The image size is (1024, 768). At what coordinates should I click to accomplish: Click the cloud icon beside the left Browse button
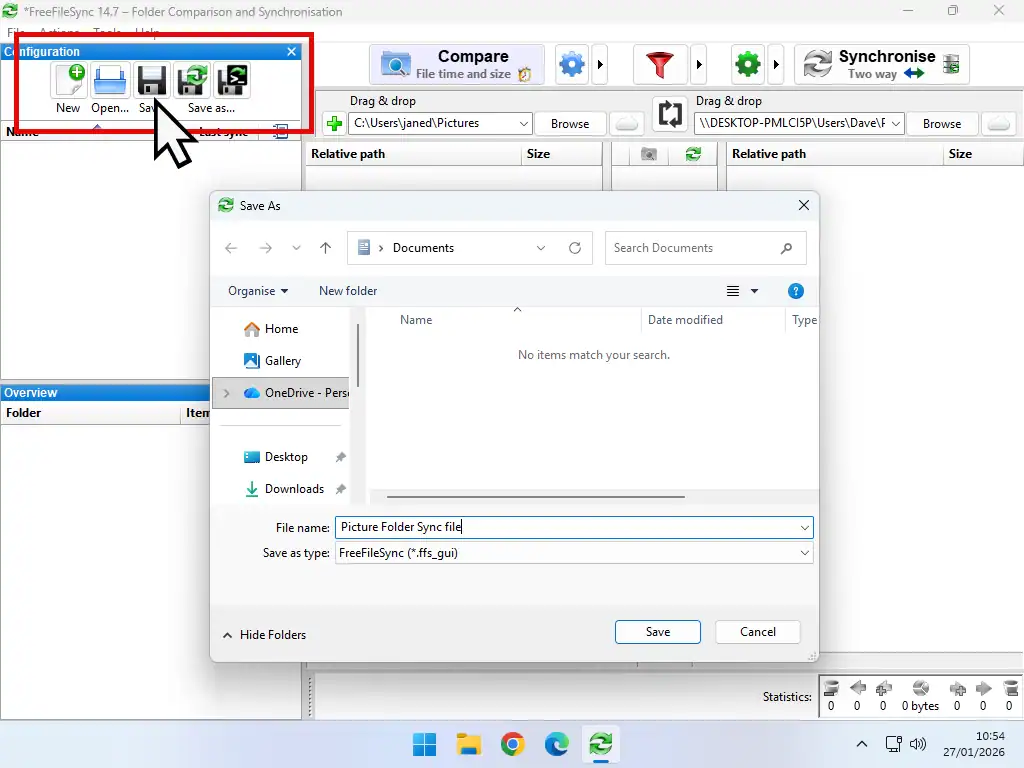coord(627,123)
